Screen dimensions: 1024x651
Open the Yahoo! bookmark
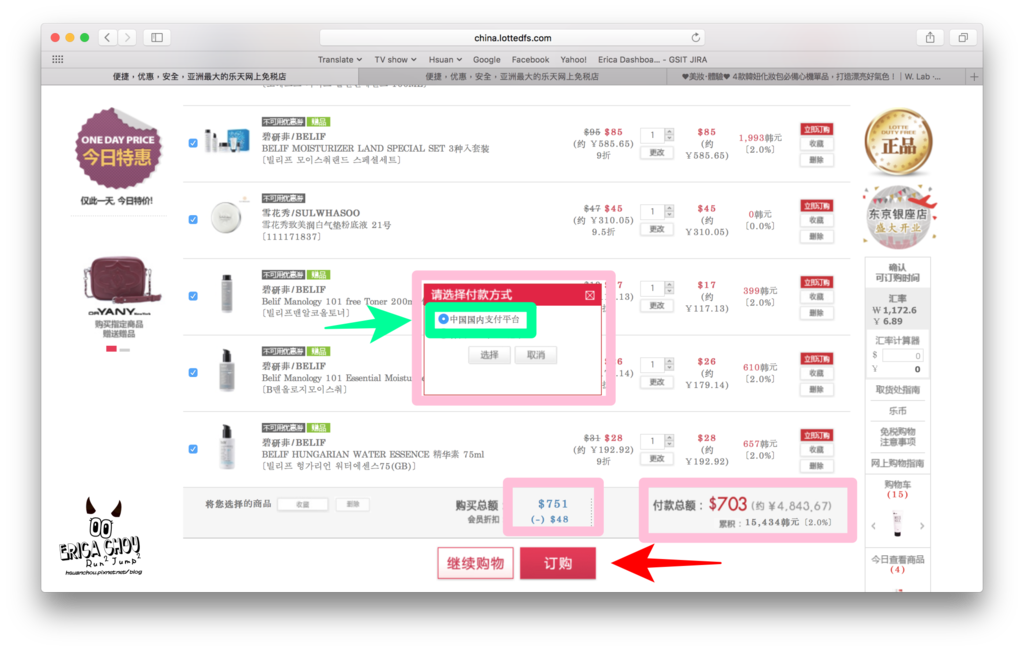tap(573, 59)
